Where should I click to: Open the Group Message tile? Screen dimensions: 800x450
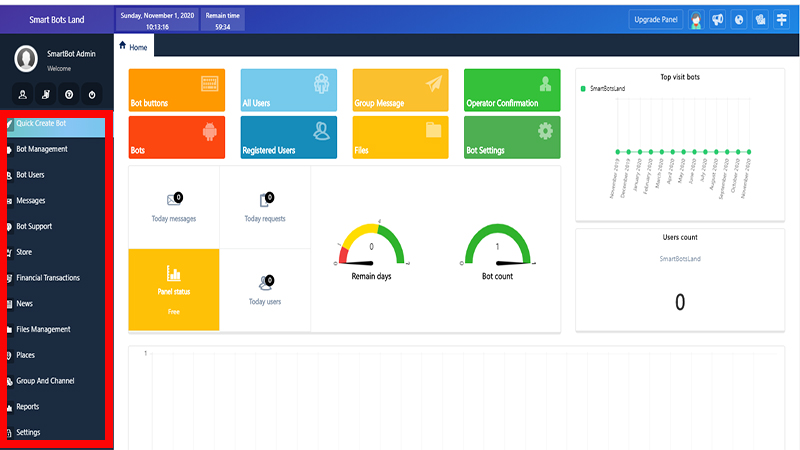tap(400, 90)
